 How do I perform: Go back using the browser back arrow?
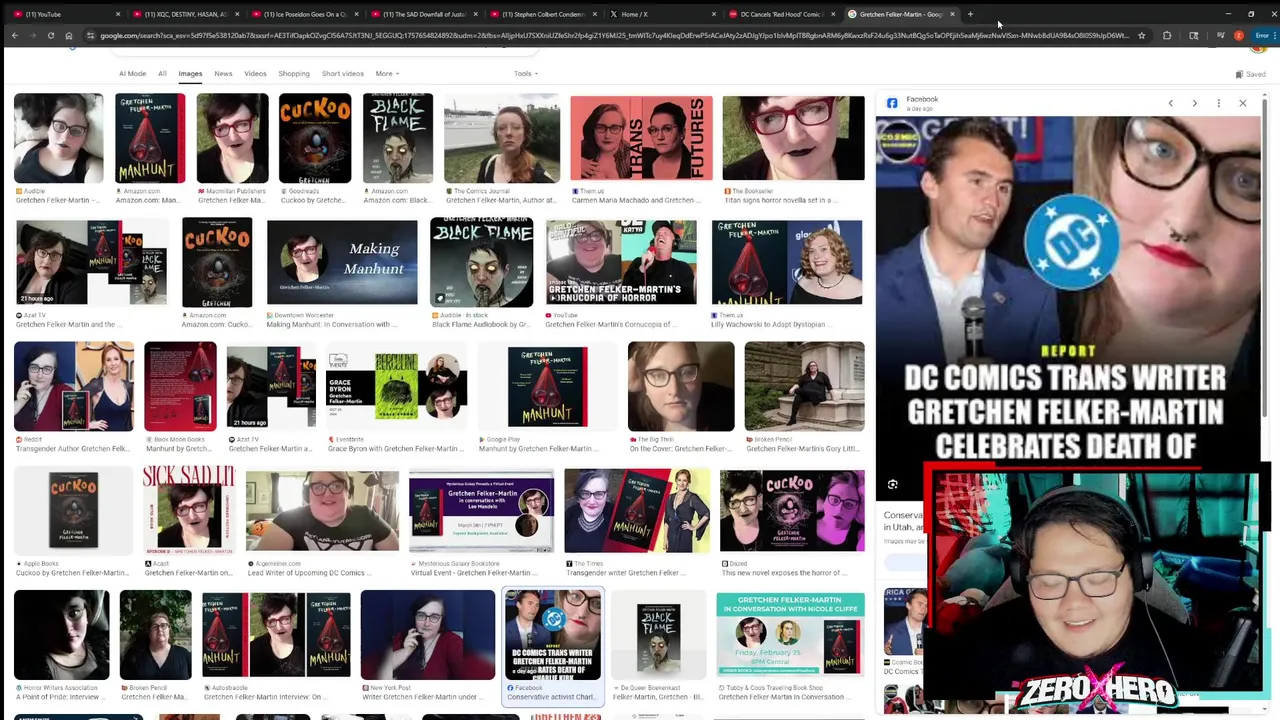coord(14,35)
